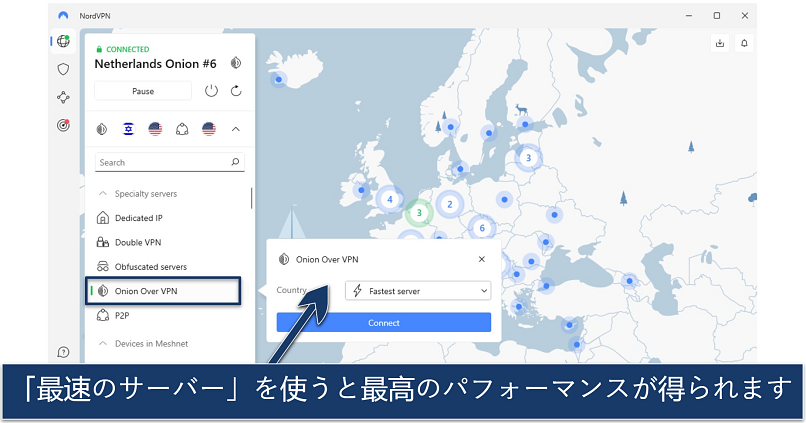Open the Fastest server country dropdown
This screenshot has width=806, height=423.
[x=418, y=290]
